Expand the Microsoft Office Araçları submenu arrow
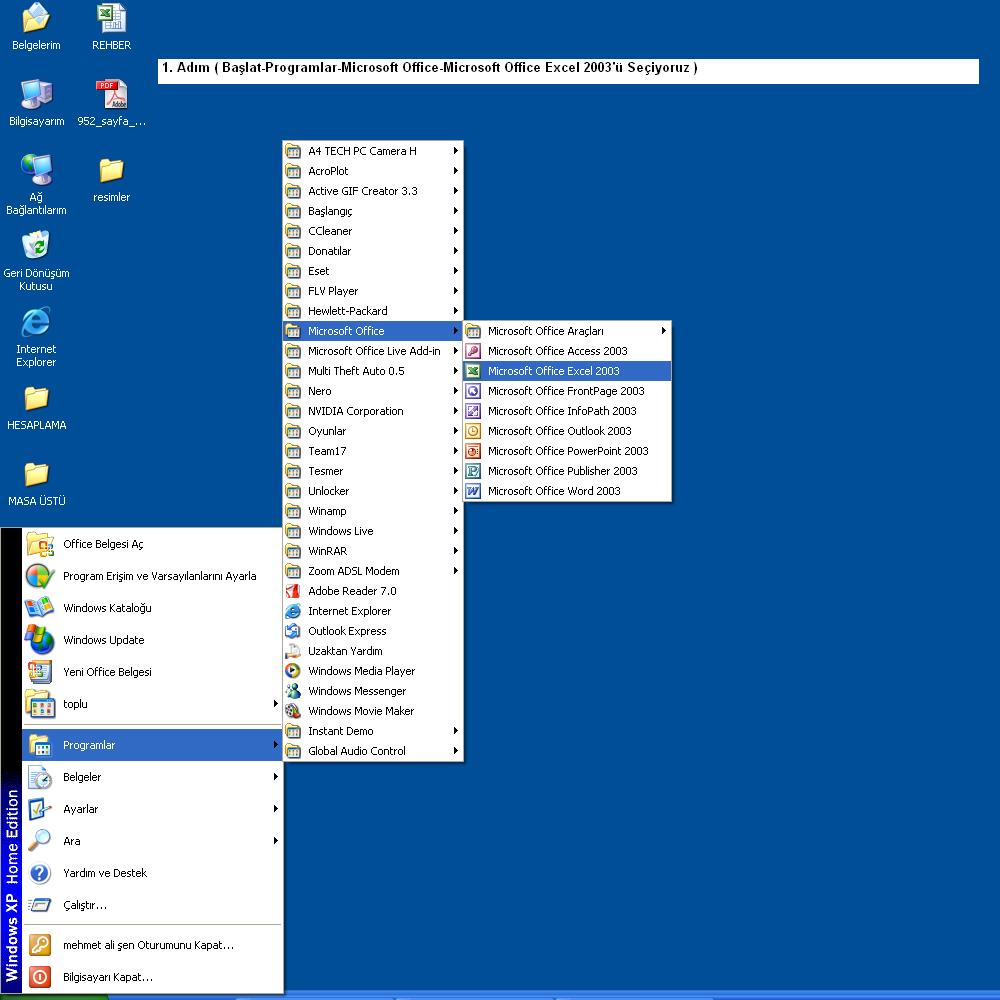The width and height of the screenshot is (1000, 1000). [662, 331]
